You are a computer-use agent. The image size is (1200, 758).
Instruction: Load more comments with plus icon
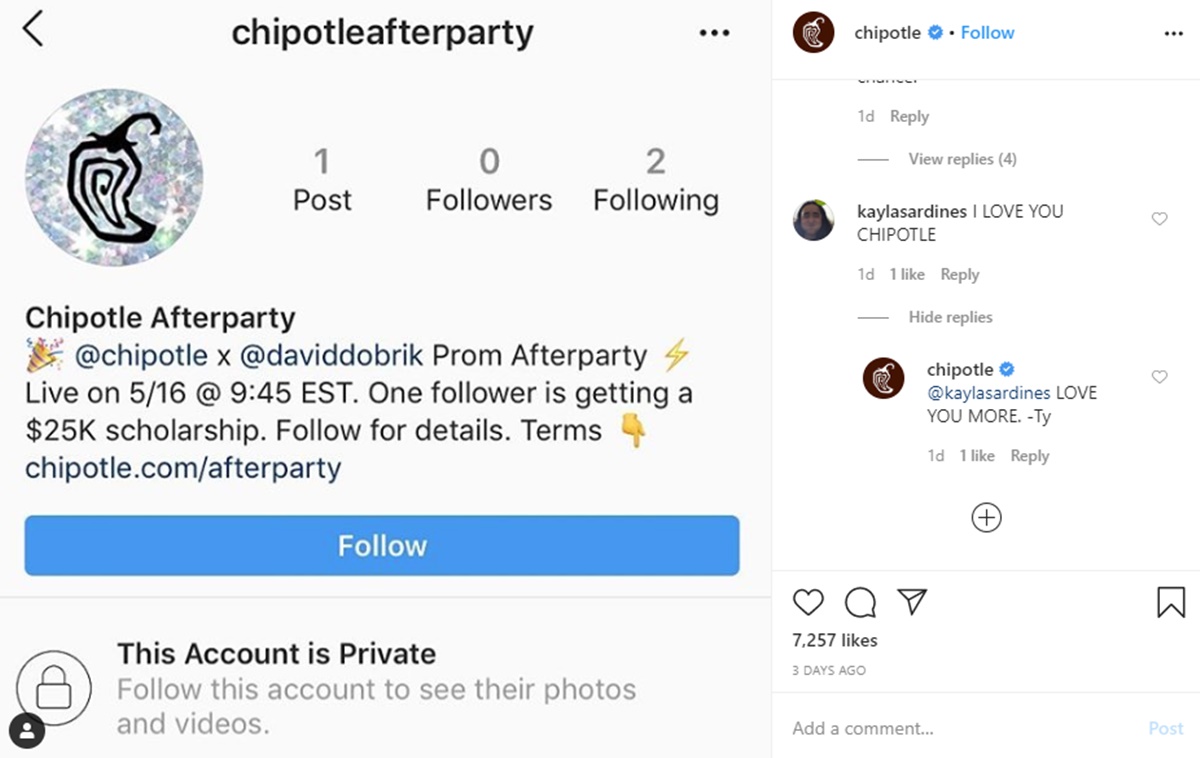point(986,517)
